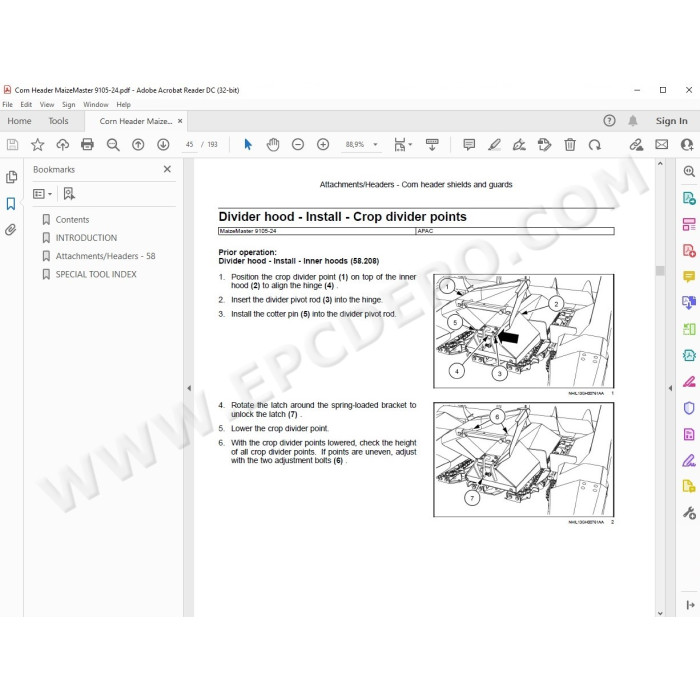Open the More Tools wrench icon
This screenshot has width=700, height=700.
pyautogui.click(x=689, y=513)
